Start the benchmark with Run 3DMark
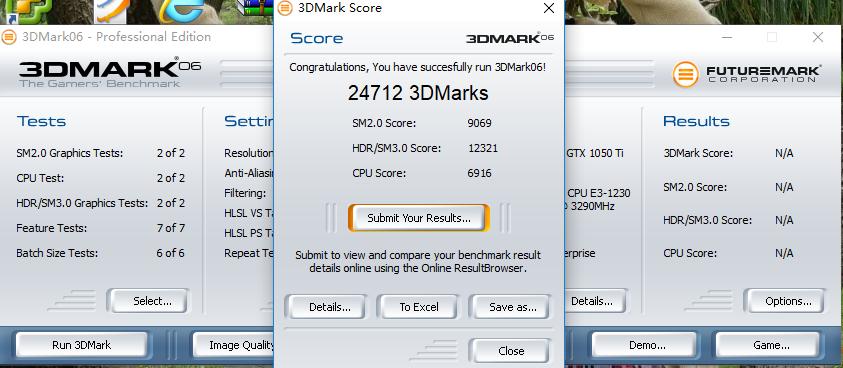Image resolution: width=843 pixels, height=368 pixels. [81, 345]
